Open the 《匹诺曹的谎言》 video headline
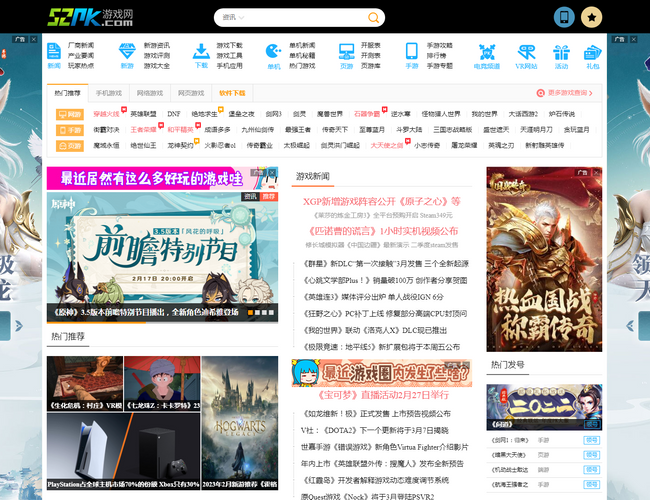Viewport: 650px width, 500px height. click(x=381, y=231)
